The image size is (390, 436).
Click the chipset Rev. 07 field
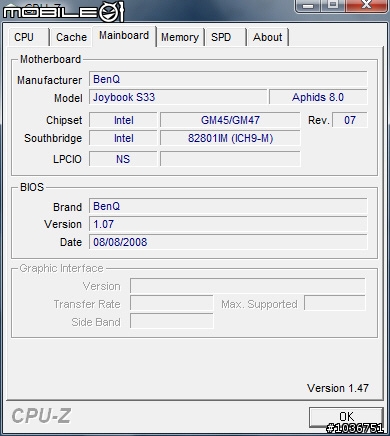click(x=350, y=120)
